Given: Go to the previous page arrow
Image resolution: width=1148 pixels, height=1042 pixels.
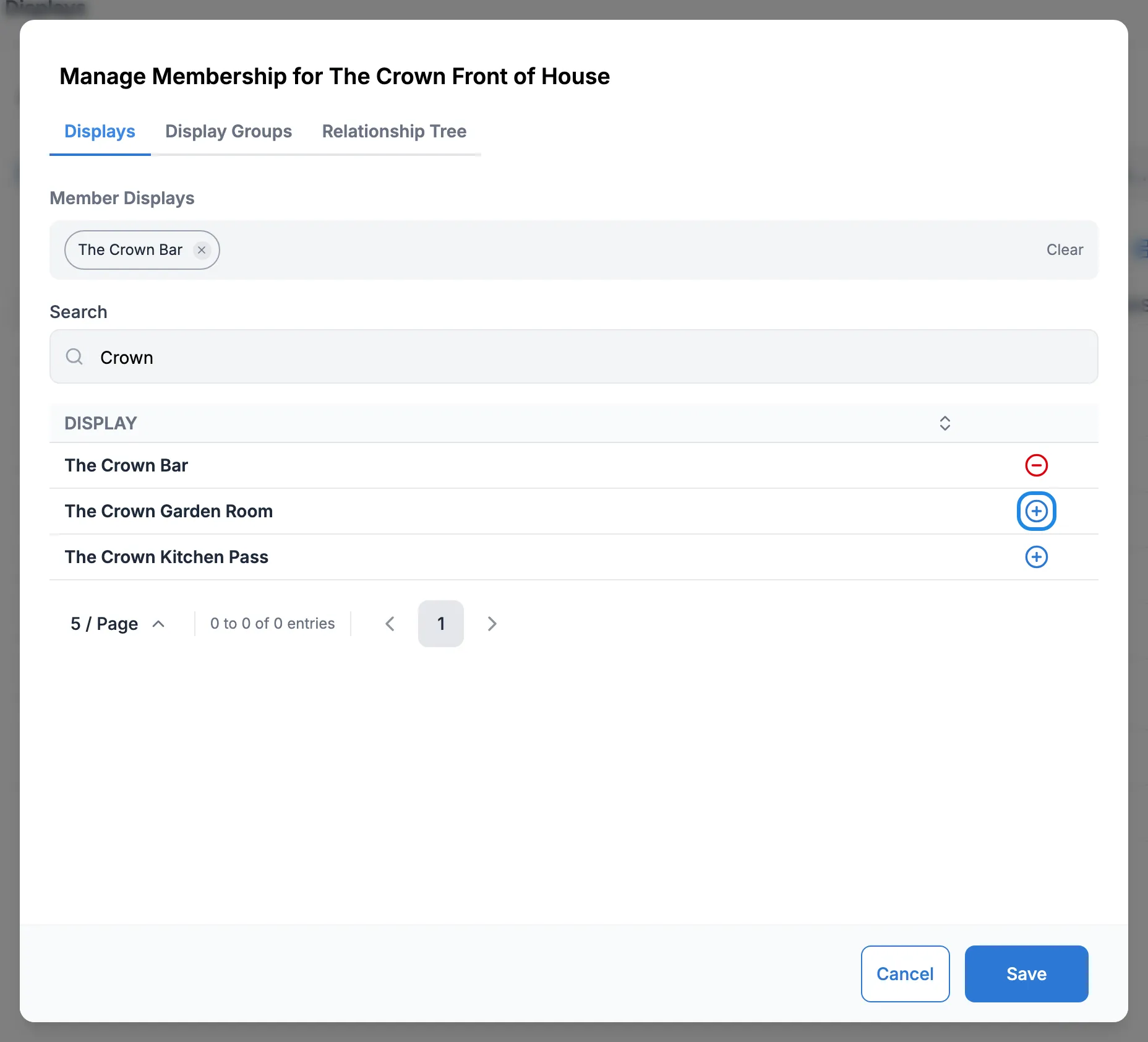Looking at the screenshot, I should pyautogui.click(x=390, y=624).
